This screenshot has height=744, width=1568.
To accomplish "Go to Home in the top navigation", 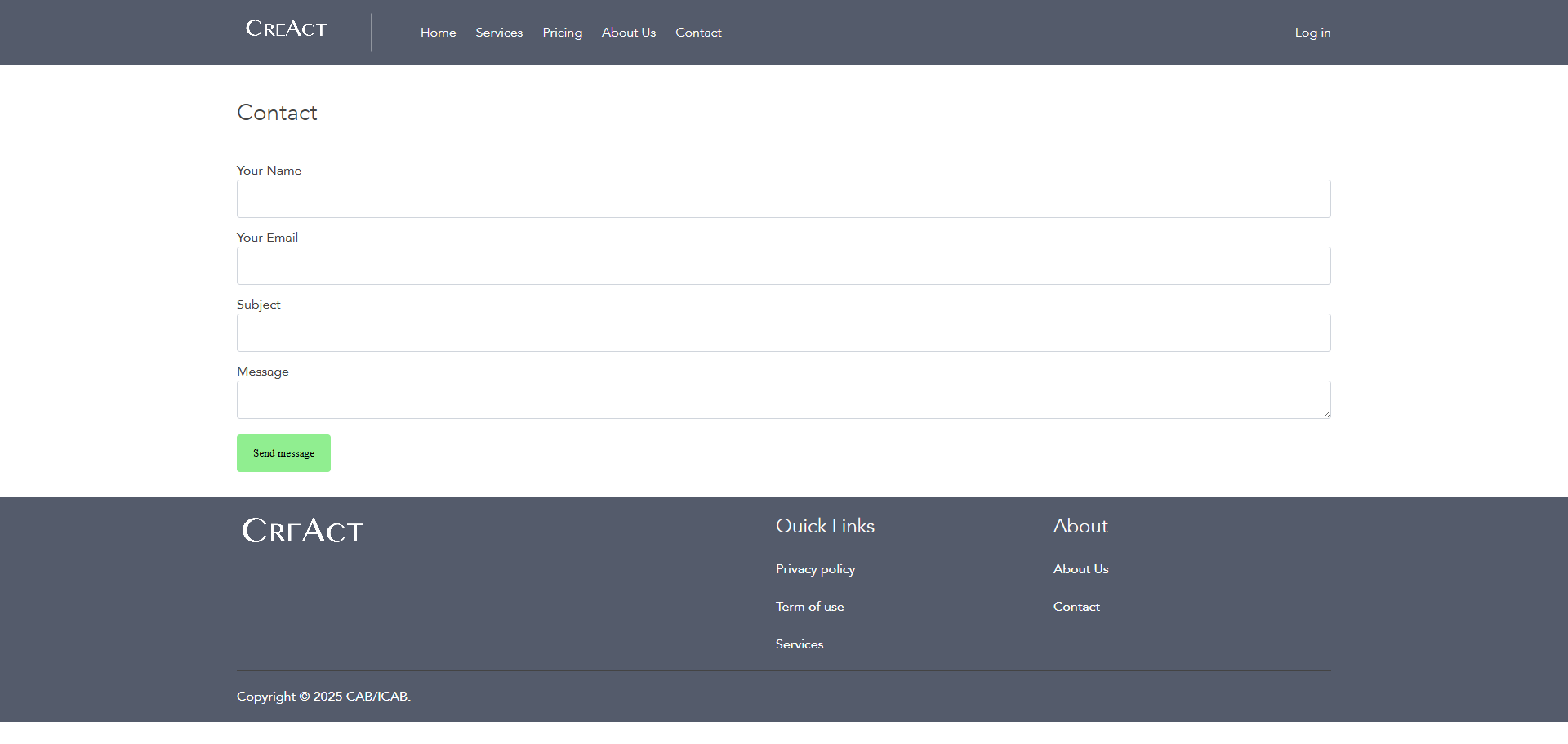I will (438, 33).
